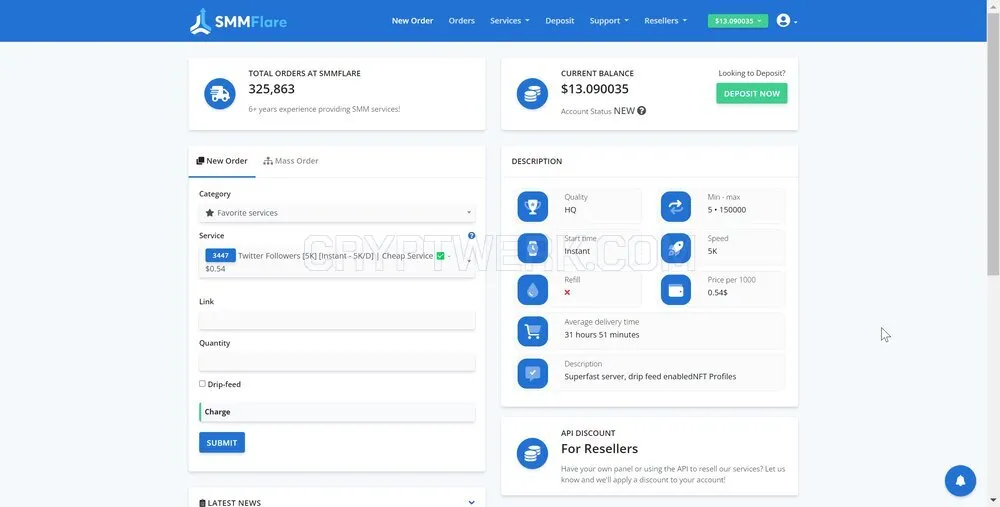This screenshot has height=507, width=1000.
Task: Click the water drop Refill icon
Action: click(x=533, y=290)
